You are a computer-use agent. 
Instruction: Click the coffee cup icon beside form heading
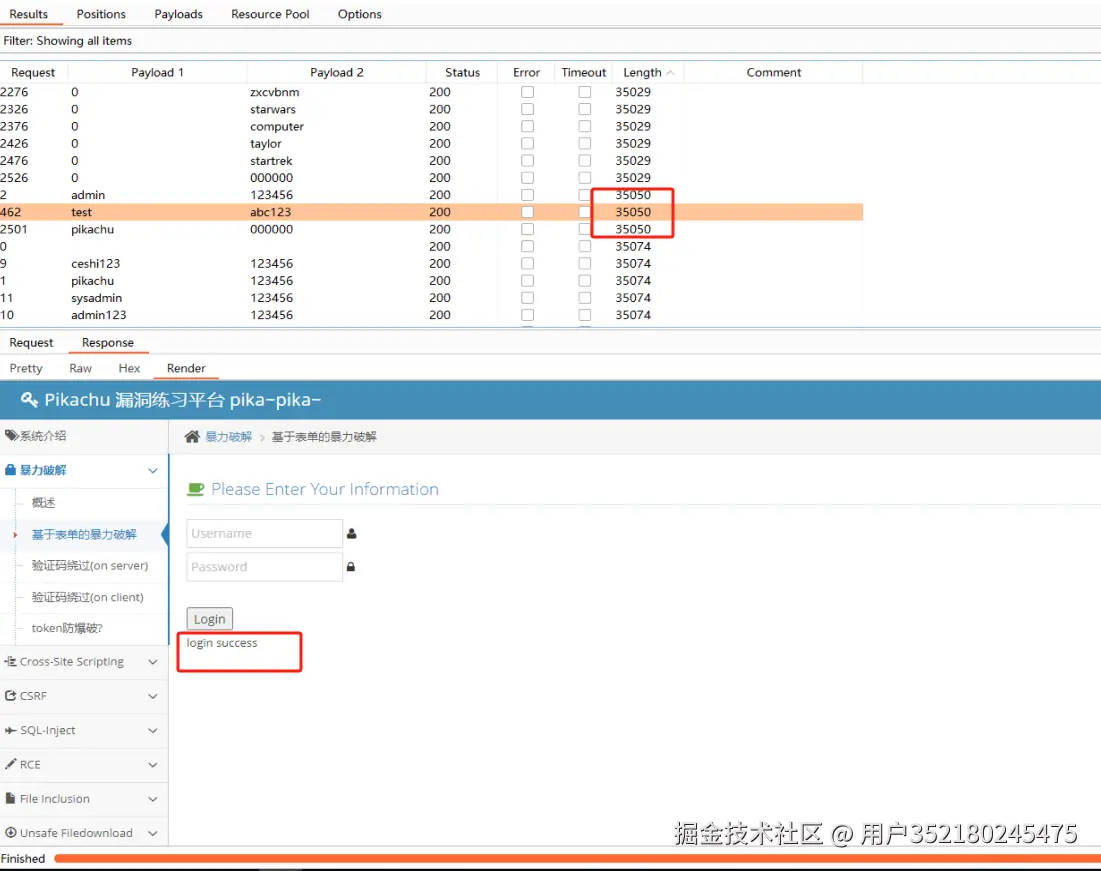pyautogui.click(x=195, y=489)
